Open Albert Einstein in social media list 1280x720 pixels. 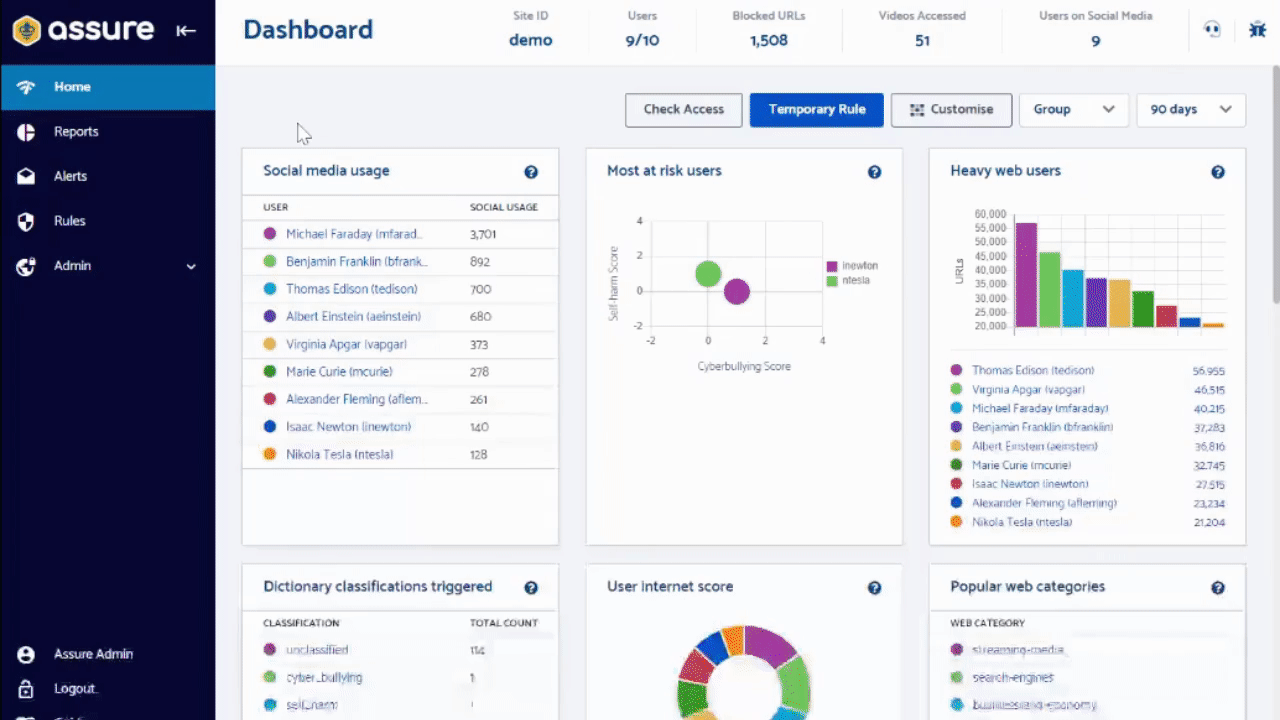pyautogui.click(x=353, y=316)
